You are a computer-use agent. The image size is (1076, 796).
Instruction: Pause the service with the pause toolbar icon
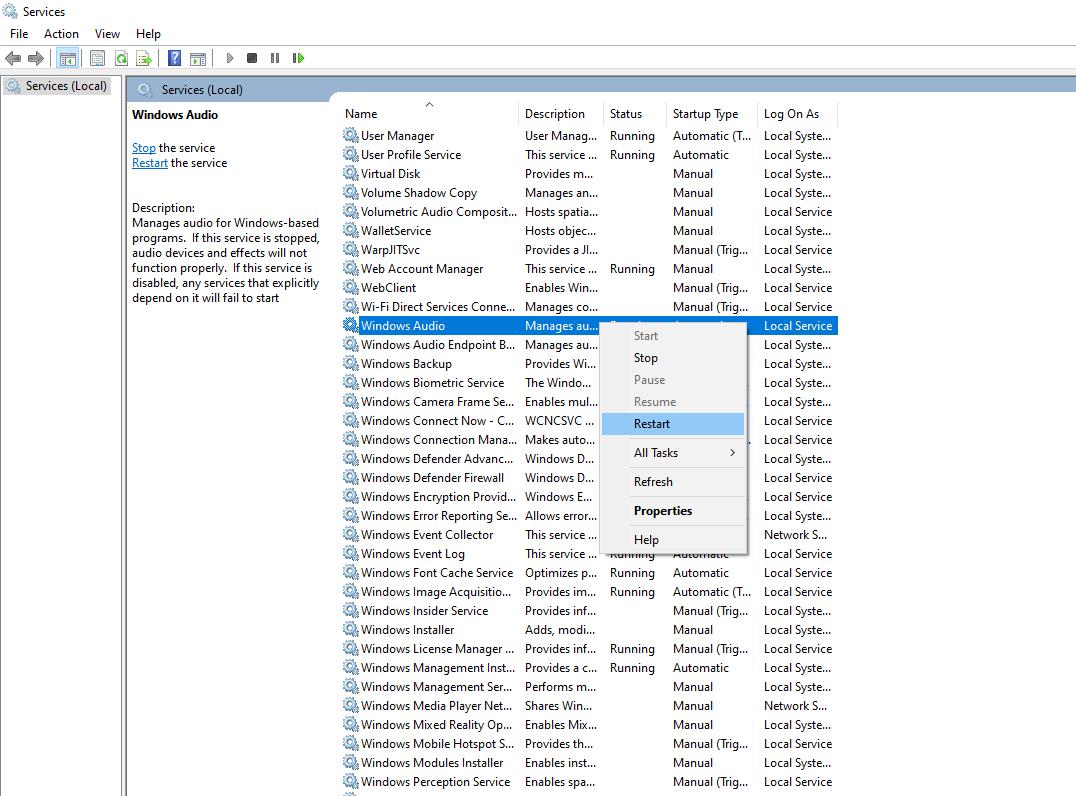(x=275, y=57)
